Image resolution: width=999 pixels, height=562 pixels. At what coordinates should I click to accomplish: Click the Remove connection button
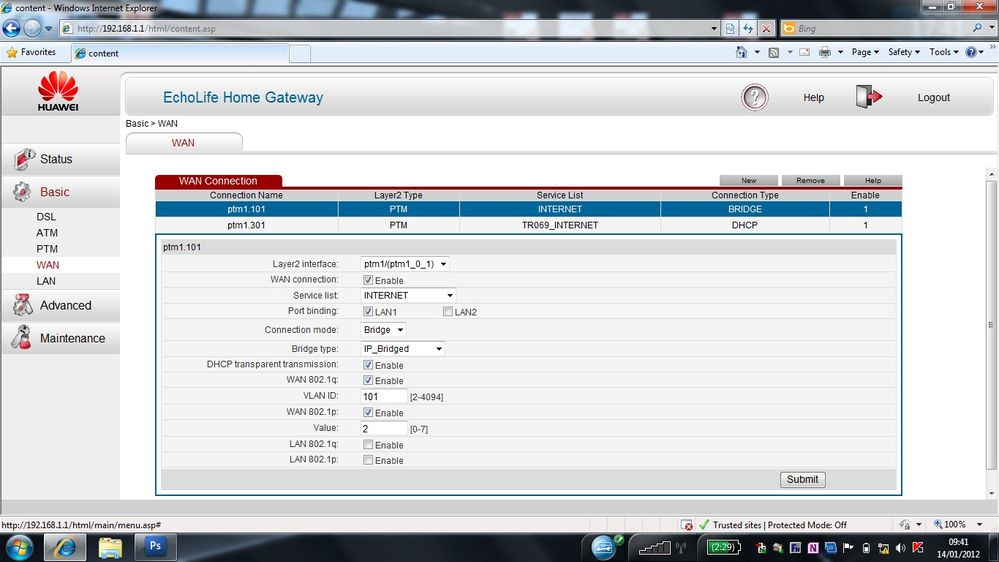810,180
